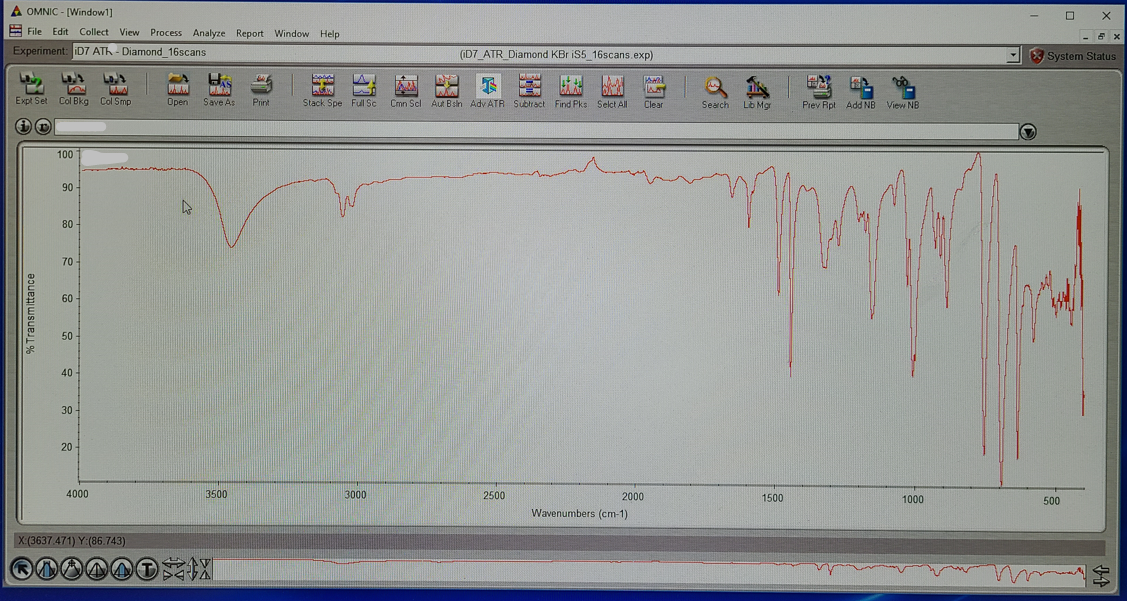Screen dimensions: 1127x601
Task: Select the region tool in bottom palette
Action: [47, 570]
